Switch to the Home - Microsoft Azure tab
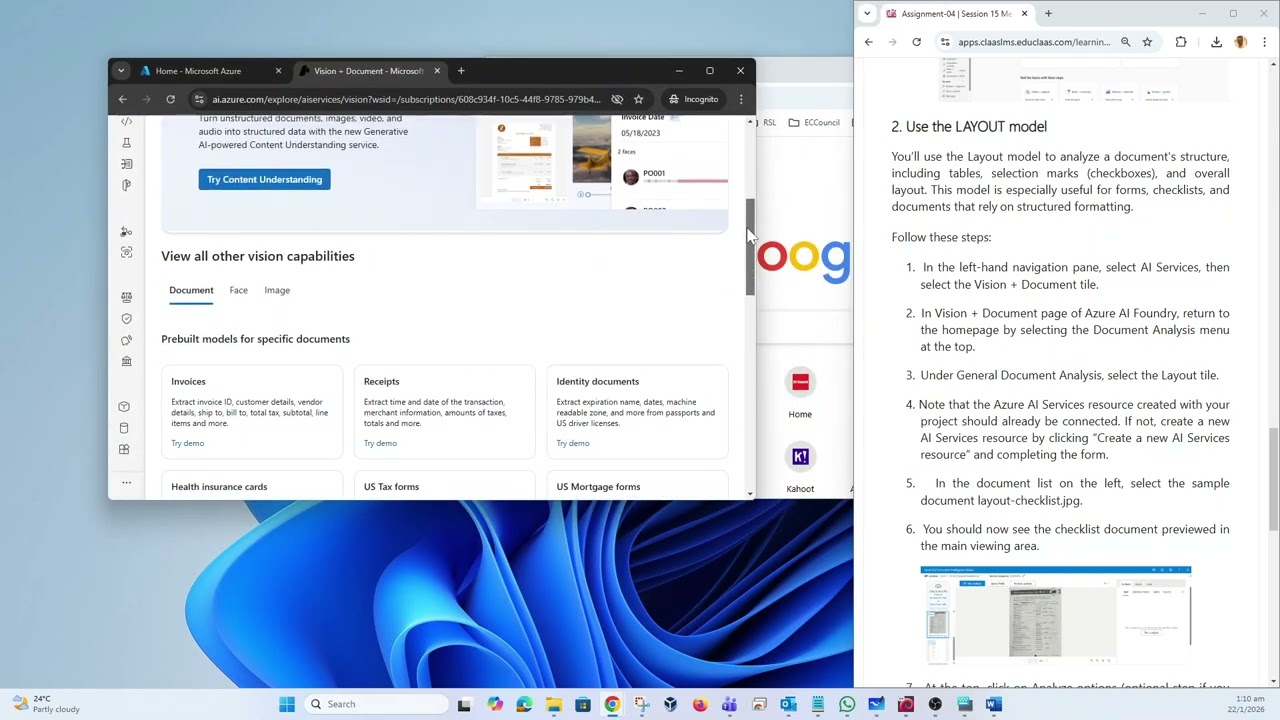This screenshot has height=720, width=1280. pos(210,71)
